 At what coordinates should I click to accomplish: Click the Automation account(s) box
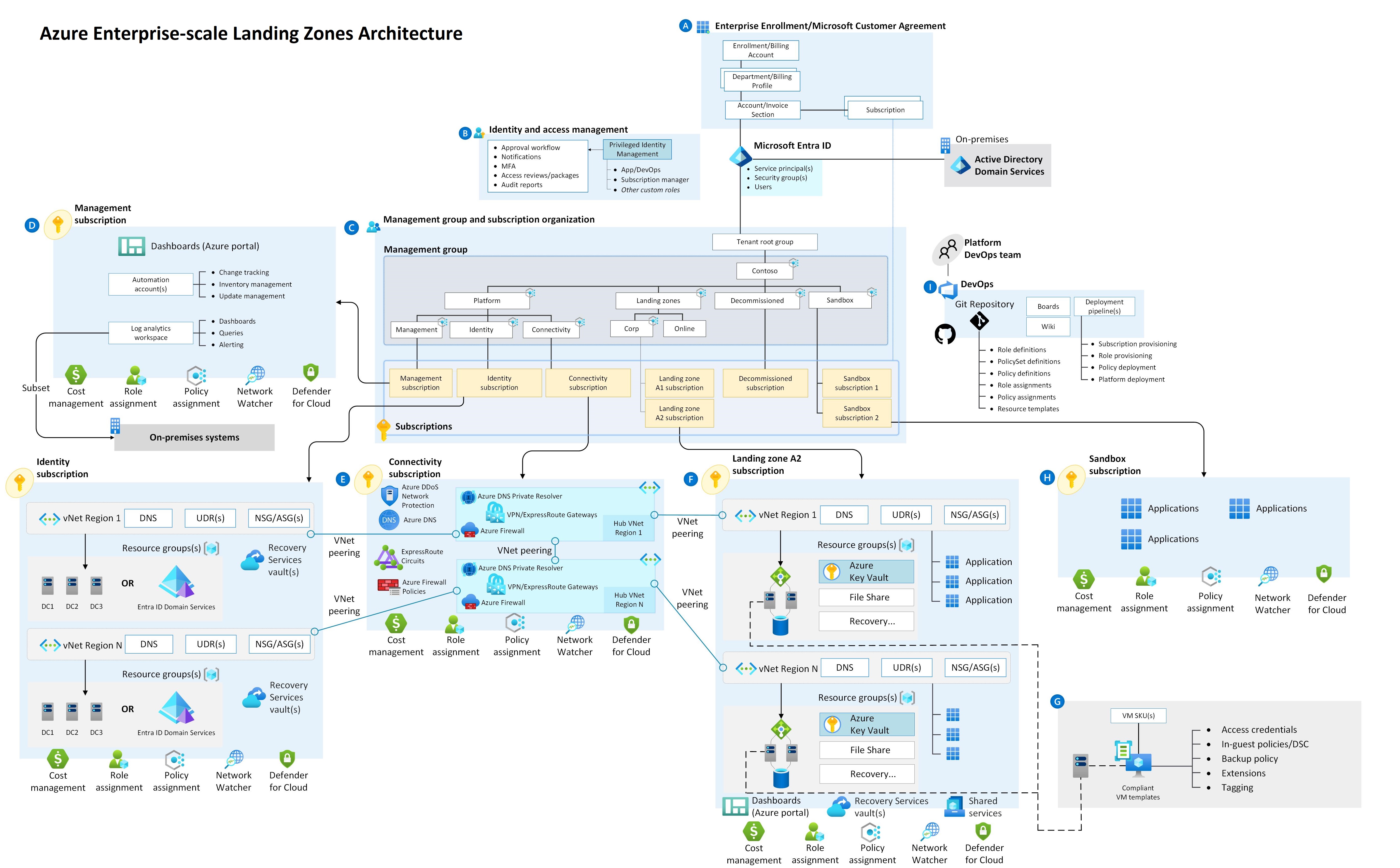(151, 284)
